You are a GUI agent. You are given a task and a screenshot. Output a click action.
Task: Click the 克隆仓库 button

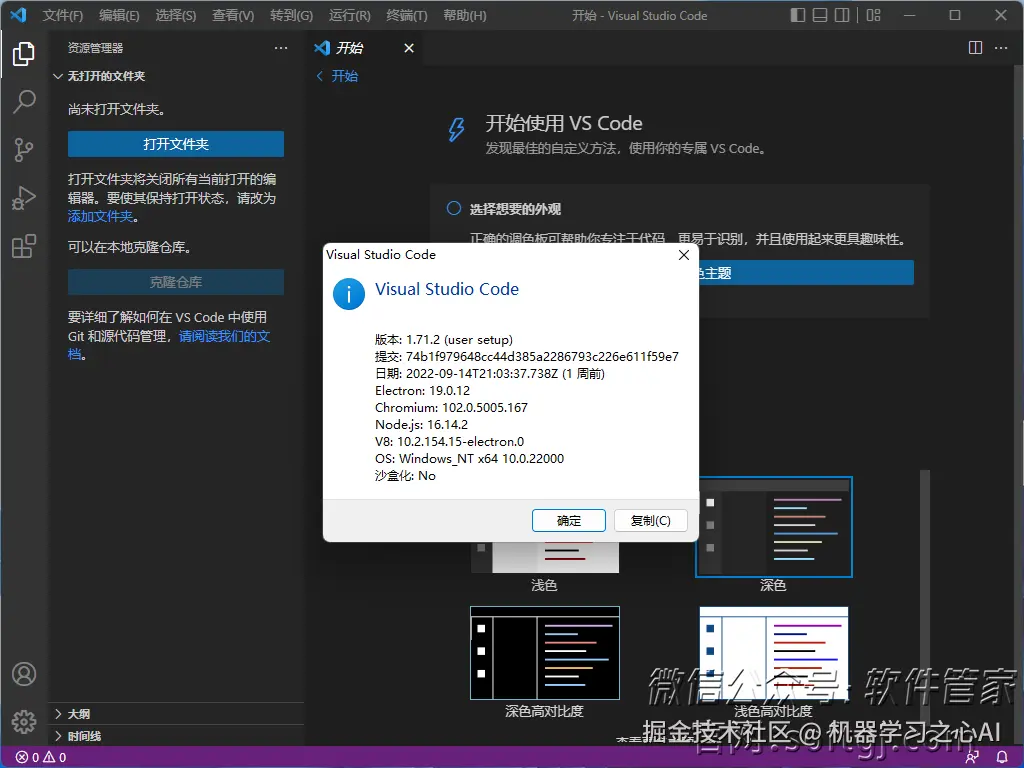pyautogui.click(x=176, y=282)
